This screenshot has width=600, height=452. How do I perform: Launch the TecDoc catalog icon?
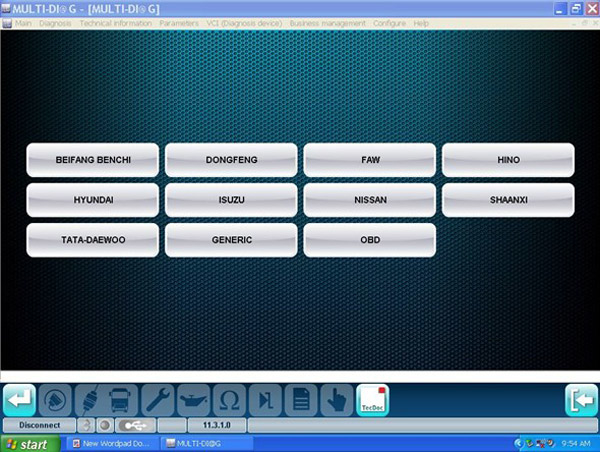pyautogui.click(x=373, y=399)
